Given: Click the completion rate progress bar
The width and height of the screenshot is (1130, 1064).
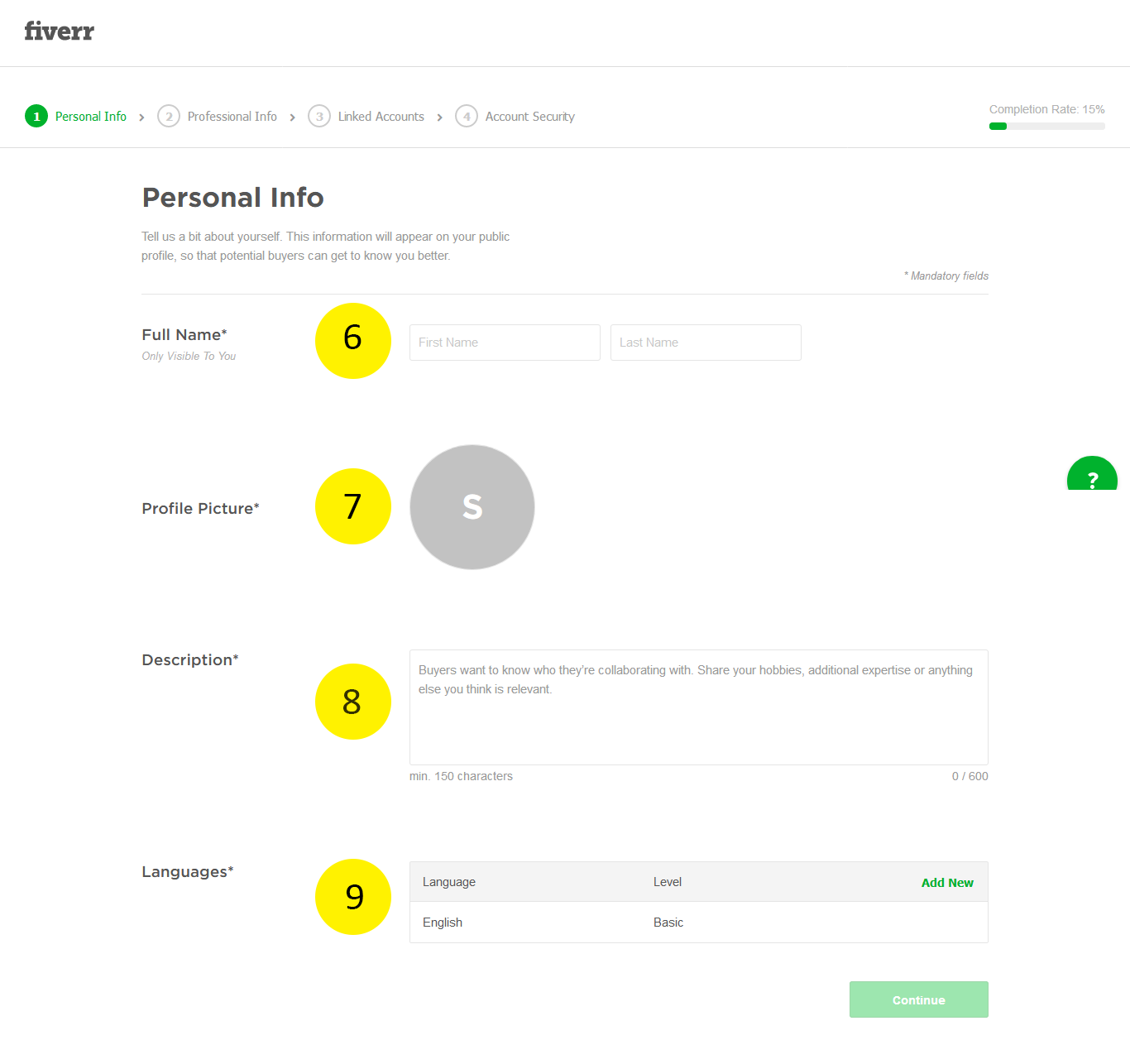Looking at the screenshot, I should click(x=1047, y=127).
